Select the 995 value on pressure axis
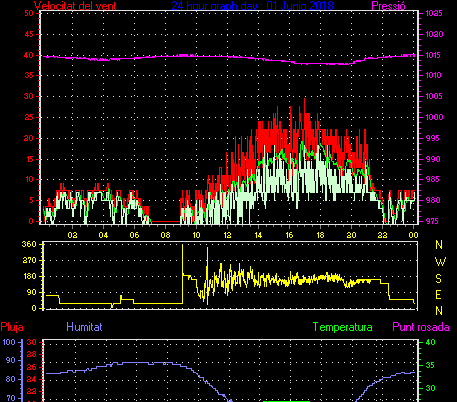 pyautogui.click(x=433, y=138)
